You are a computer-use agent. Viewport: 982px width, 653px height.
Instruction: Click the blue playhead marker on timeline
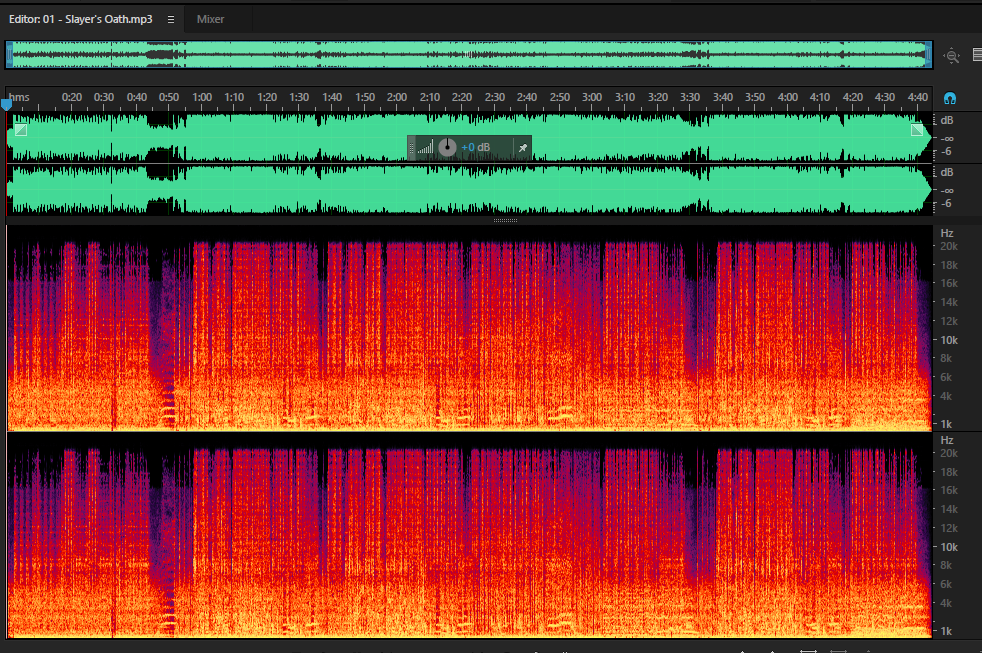6,105
